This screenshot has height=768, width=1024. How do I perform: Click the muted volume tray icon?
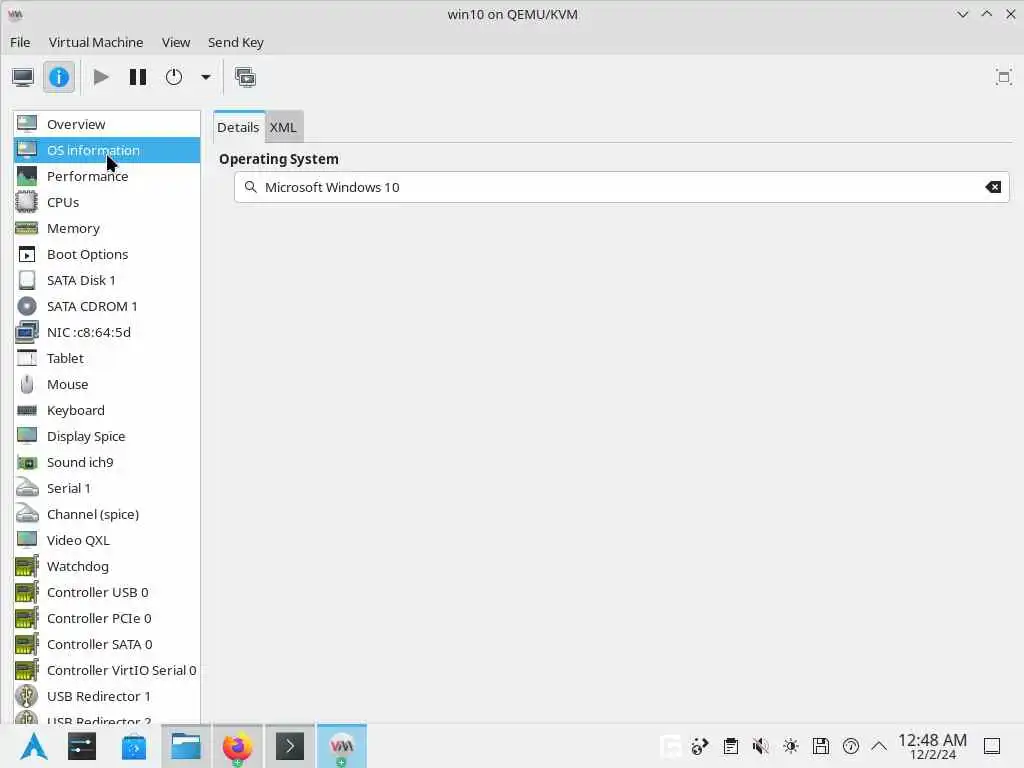point(760,746)
